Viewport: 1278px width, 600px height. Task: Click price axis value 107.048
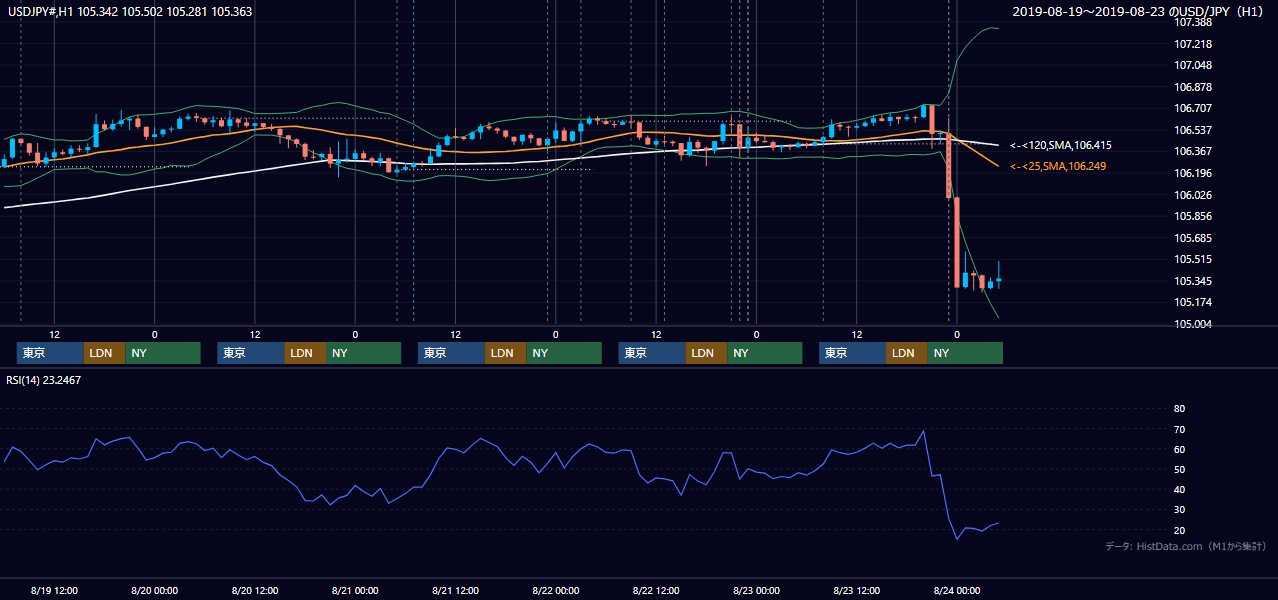pyautogui.click(x=1193, y=65)
